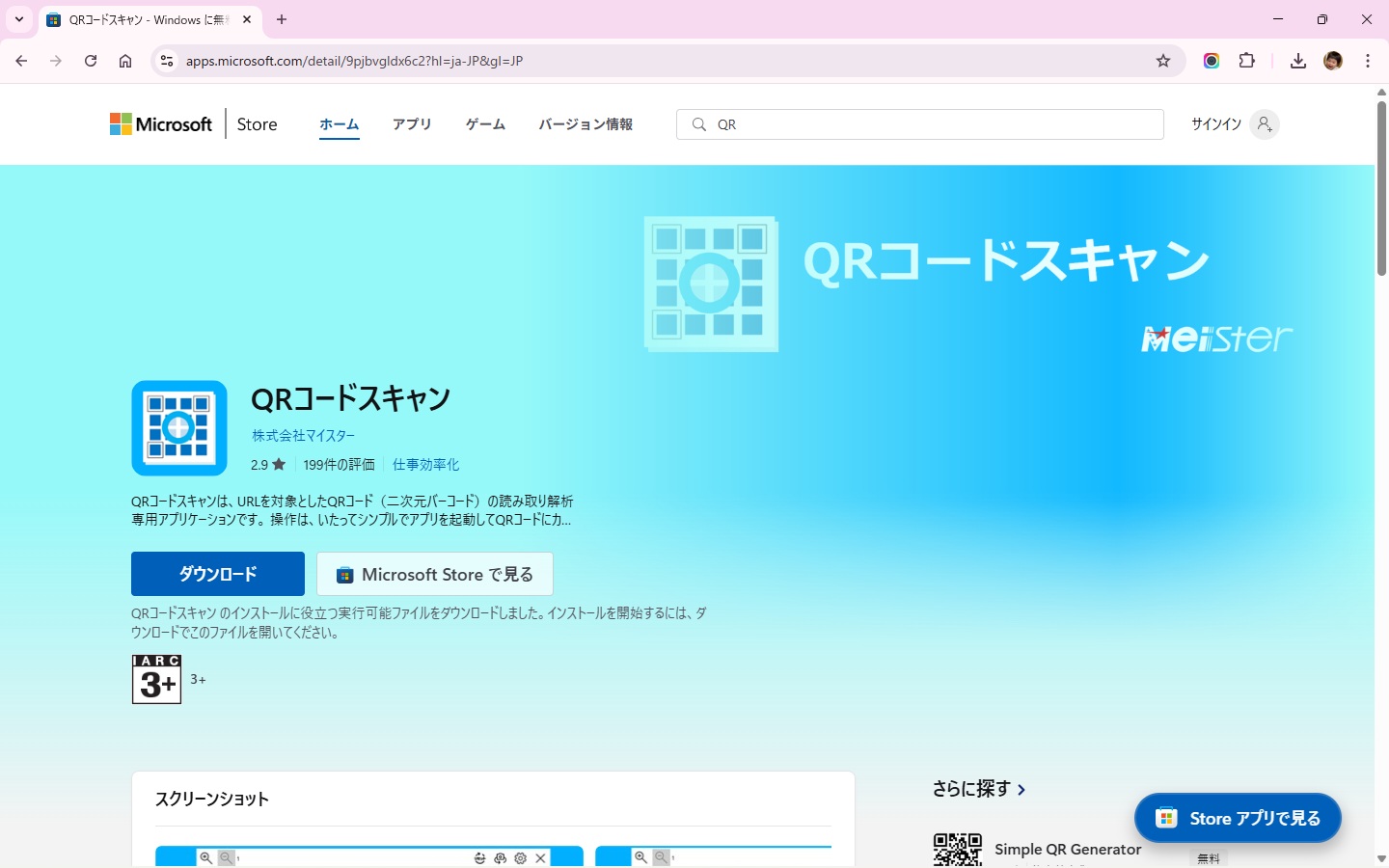Click the site information icon in address bar
The height and width of the screenshot is (868, 1389).
pyautogui.click(x=167, y=61)
